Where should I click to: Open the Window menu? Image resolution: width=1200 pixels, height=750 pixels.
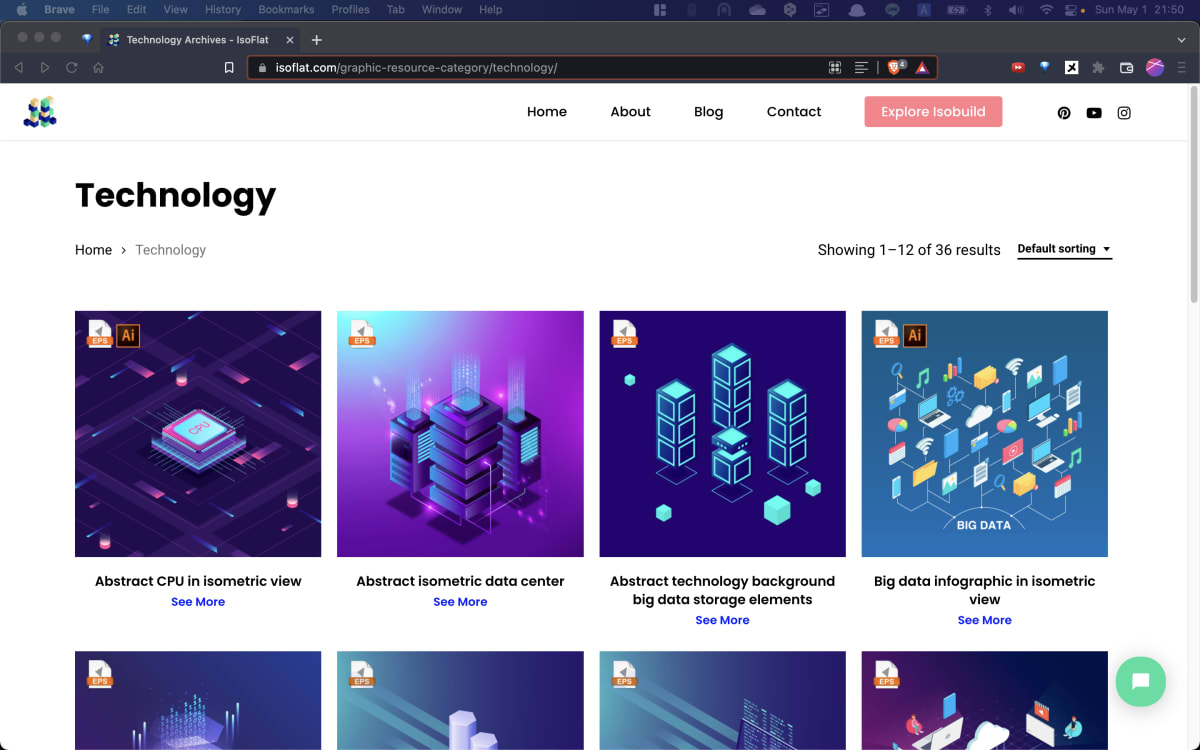(x=442, y=10)
